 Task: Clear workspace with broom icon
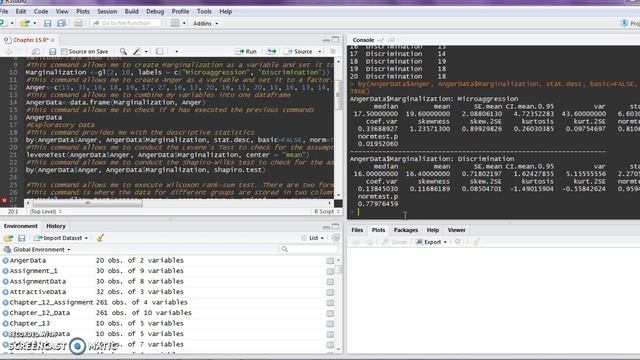tap(100, 238)
